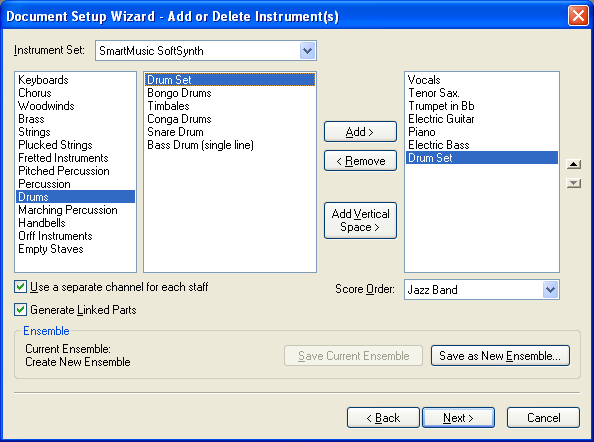
Task: Save as New Ensemble
Action: click(500, 356)
